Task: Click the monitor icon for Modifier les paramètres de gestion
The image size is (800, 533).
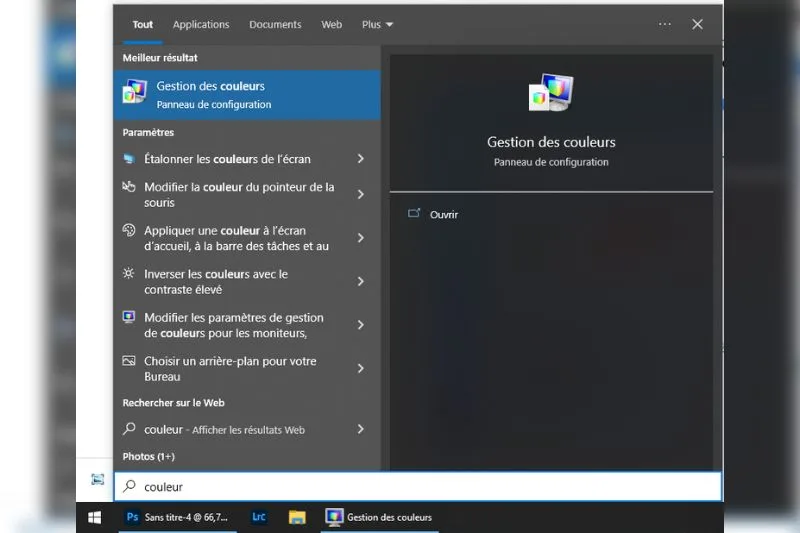Action: click(129, 317)
